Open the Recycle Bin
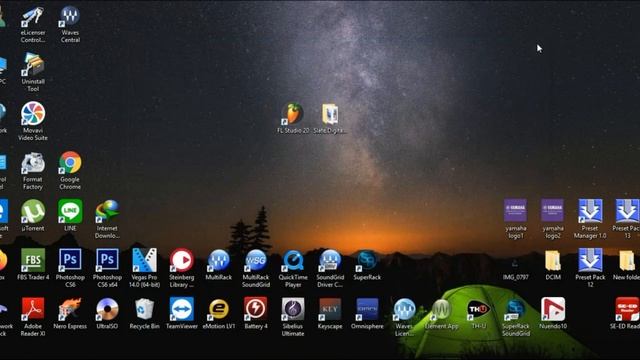The width and height of the screenshot is (640, 360). click(144, 309)
